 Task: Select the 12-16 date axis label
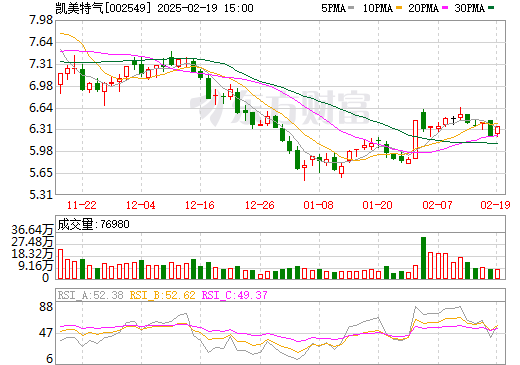tap(200, 205)
